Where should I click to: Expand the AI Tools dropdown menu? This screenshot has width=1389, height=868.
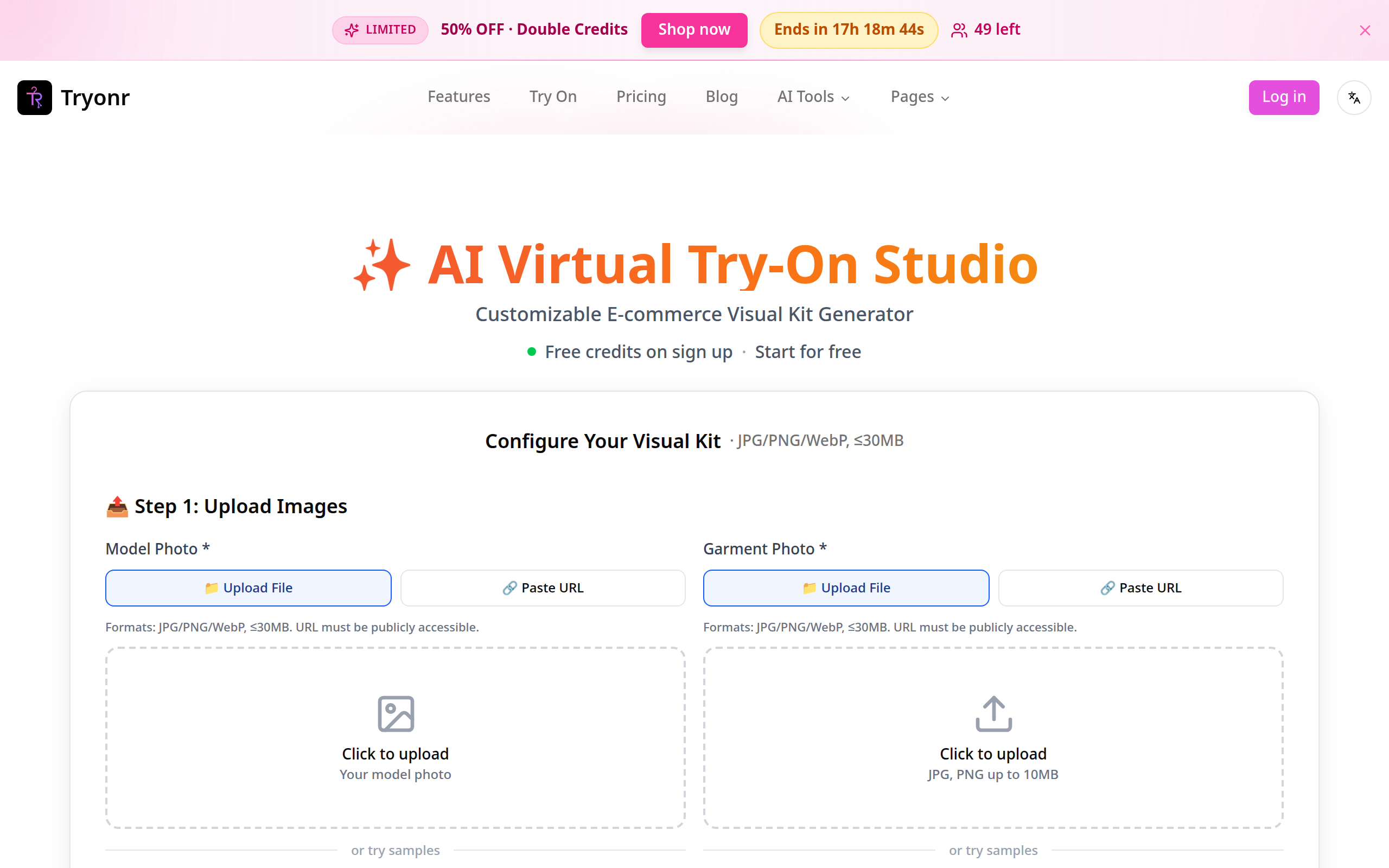point(813,97)
